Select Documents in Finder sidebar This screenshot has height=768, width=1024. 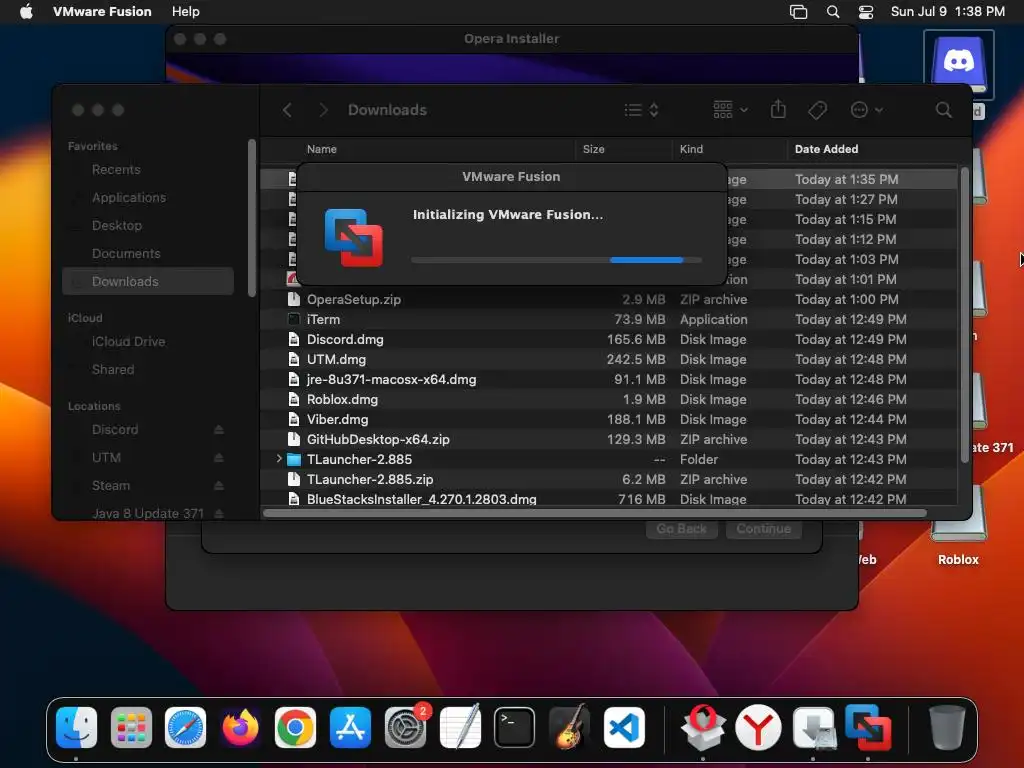pyautogui.click(x=148, y=253)
